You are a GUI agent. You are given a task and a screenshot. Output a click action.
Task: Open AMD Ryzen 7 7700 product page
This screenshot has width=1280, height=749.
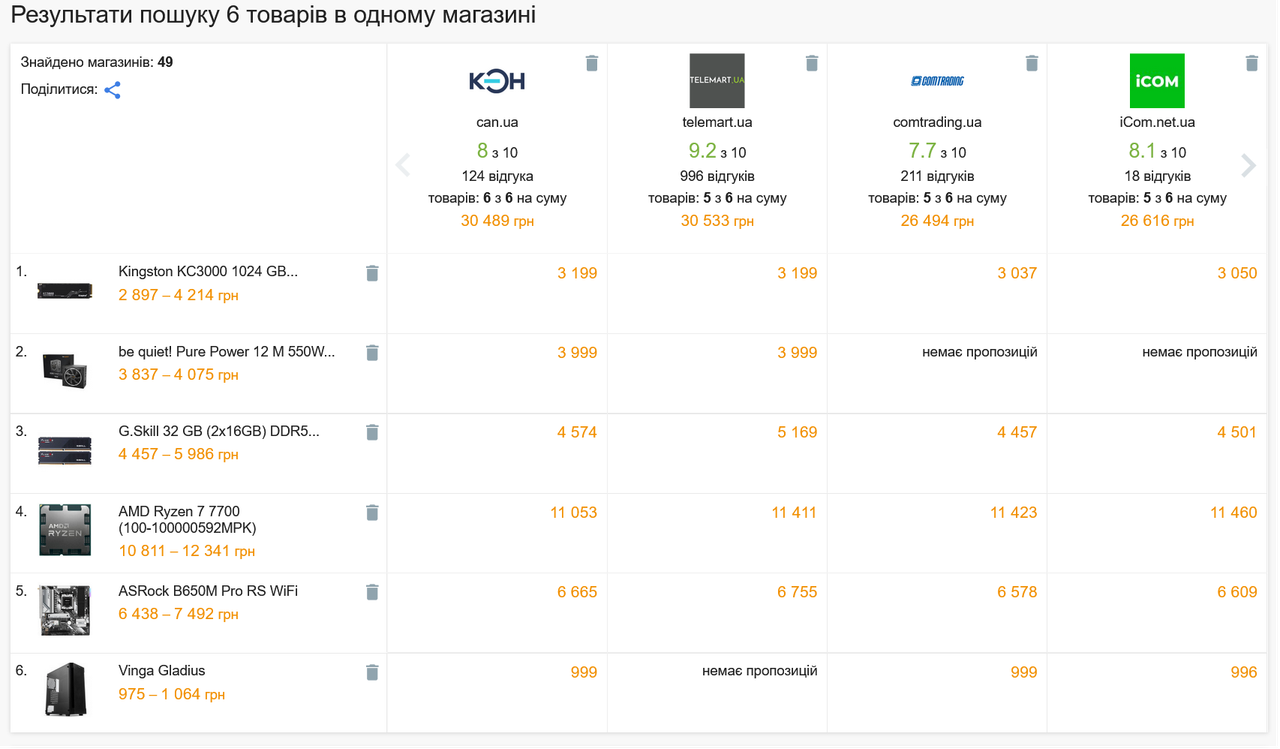tap(187, 519)
